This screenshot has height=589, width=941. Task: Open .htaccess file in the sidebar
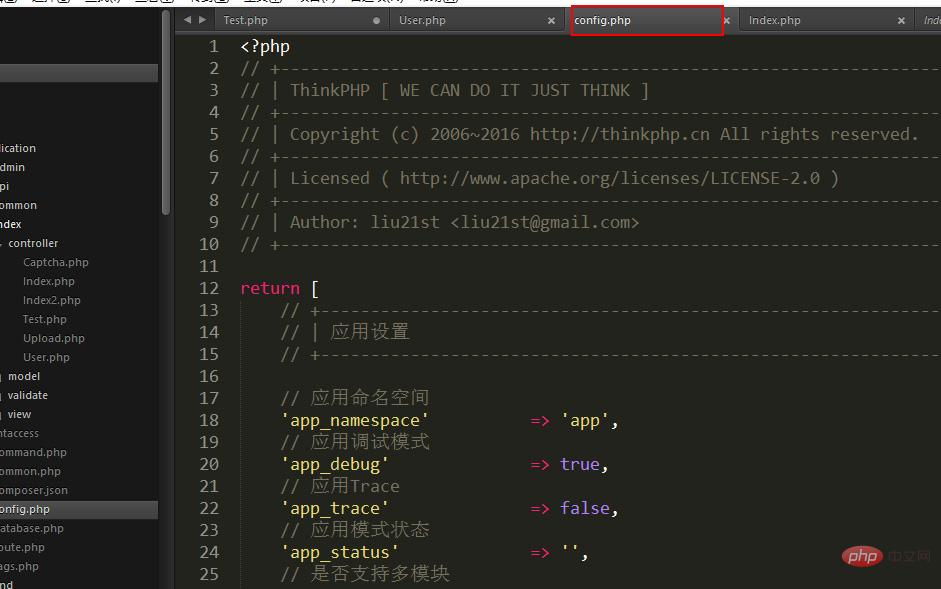19,433
